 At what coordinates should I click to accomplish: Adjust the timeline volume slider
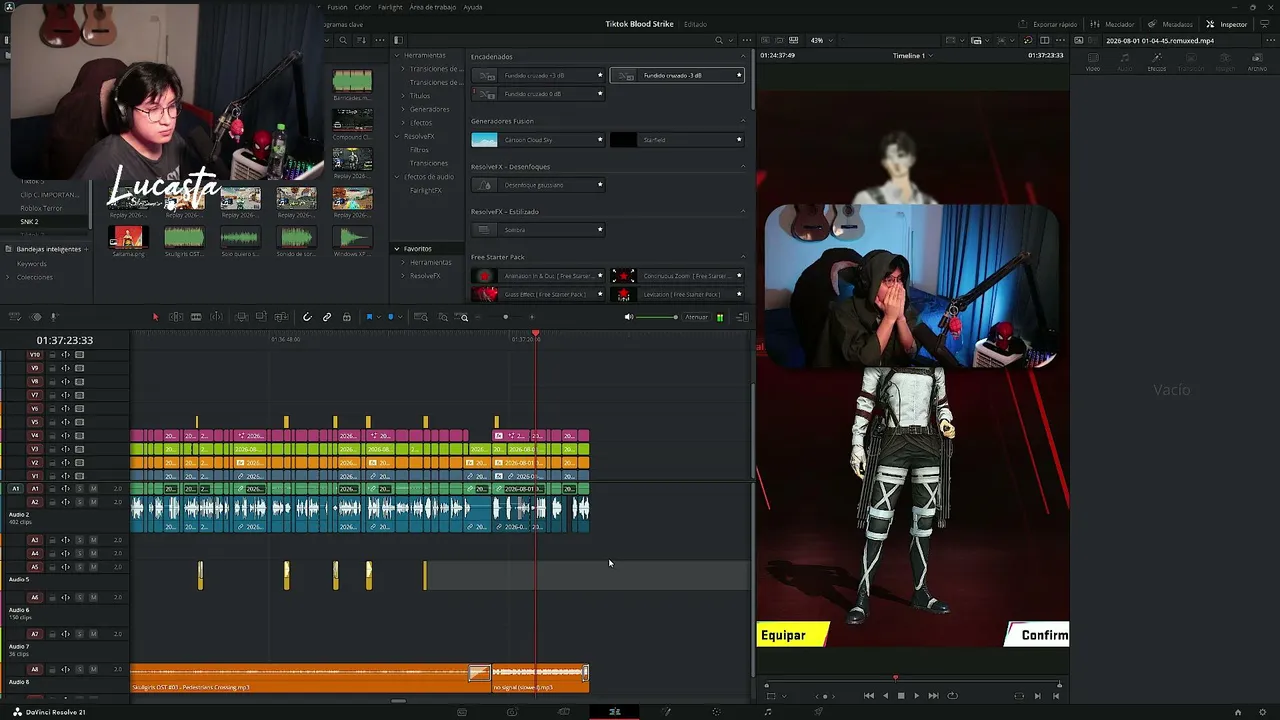(657, 317)
